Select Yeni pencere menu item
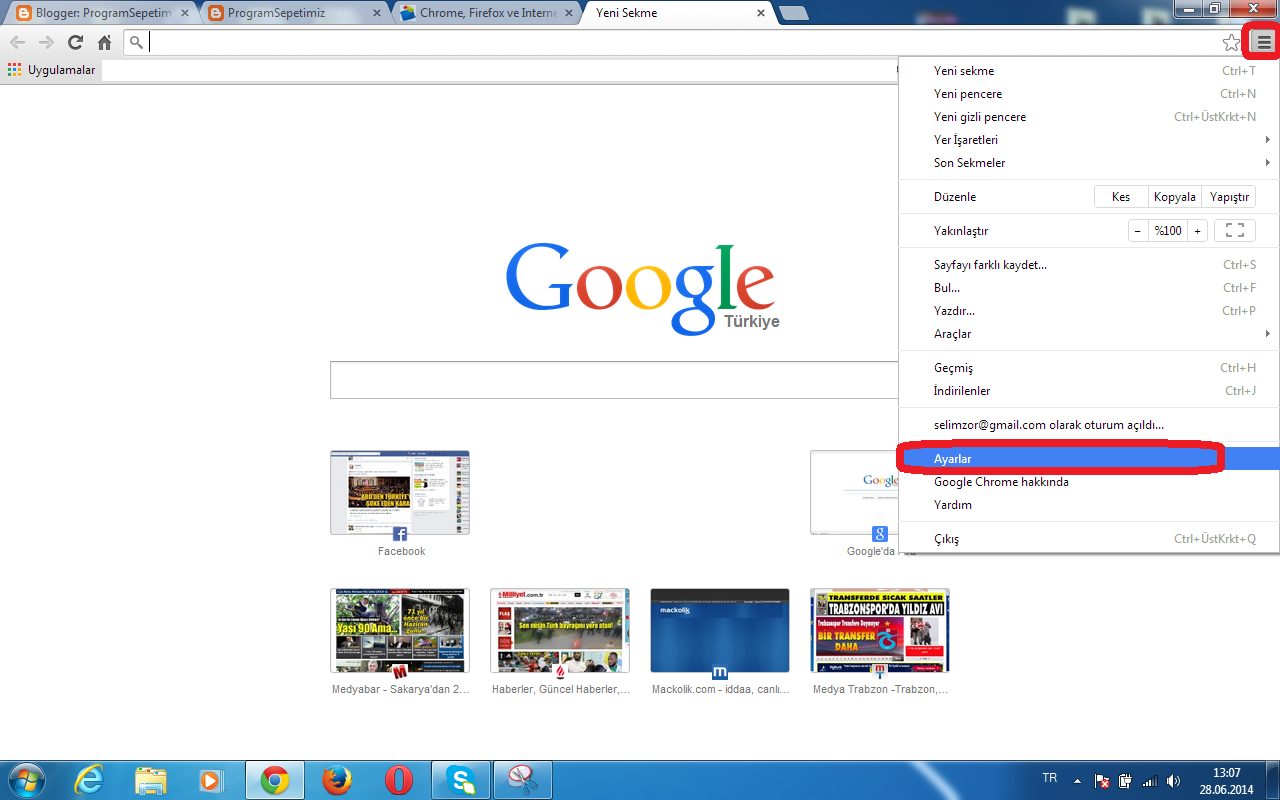This screenshot has width=1280, height=800. (x=1089, y=94)
